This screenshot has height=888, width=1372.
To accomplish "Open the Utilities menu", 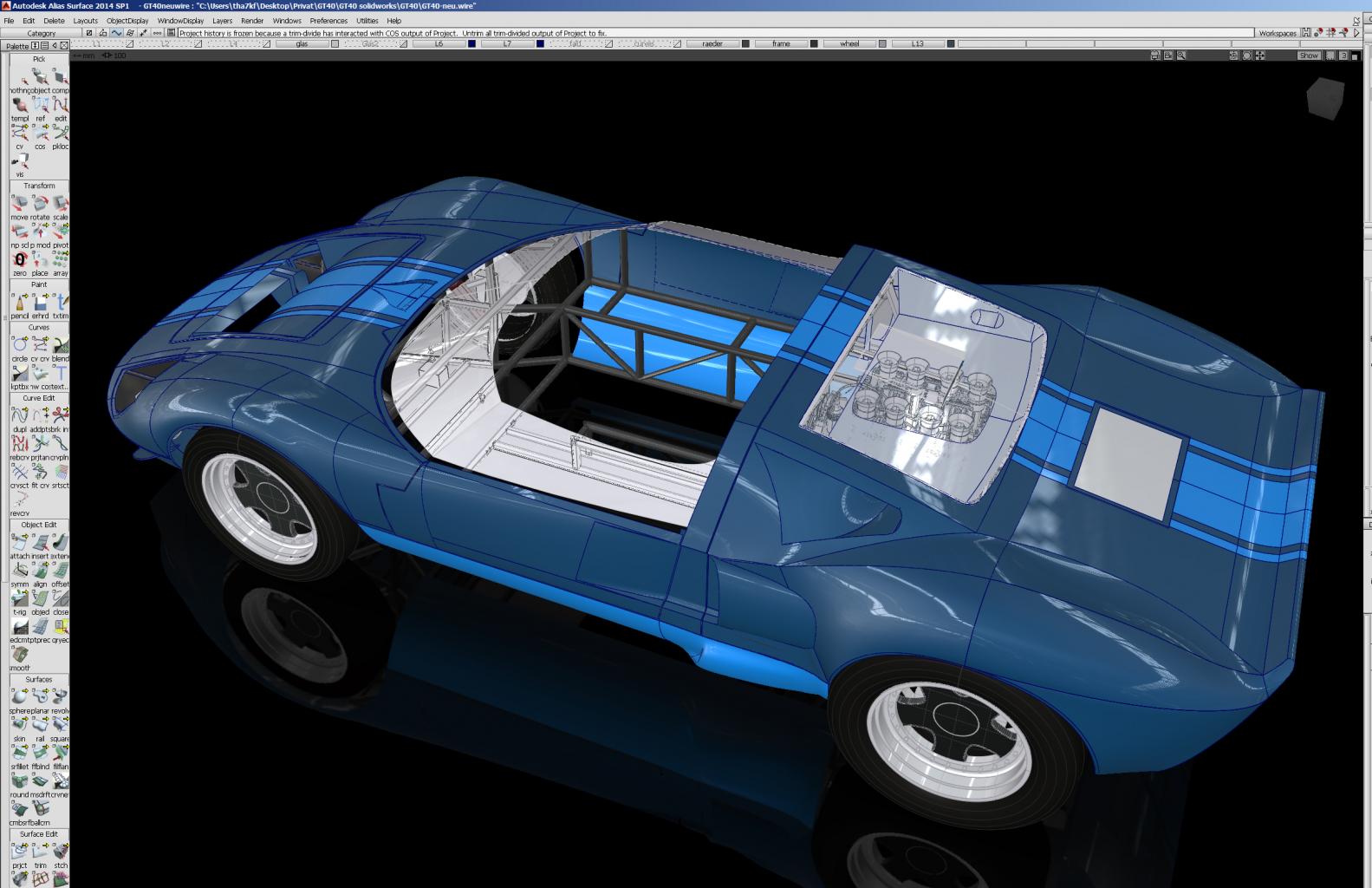I will tap(367, 21).
